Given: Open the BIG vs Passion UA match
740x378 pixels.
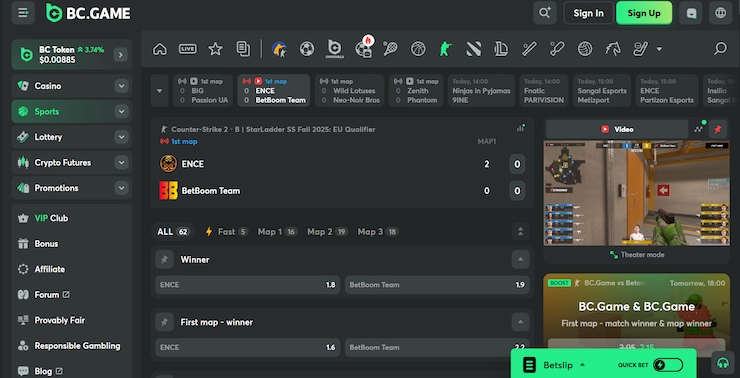Looking at the screenshot, I should point(203,91).
